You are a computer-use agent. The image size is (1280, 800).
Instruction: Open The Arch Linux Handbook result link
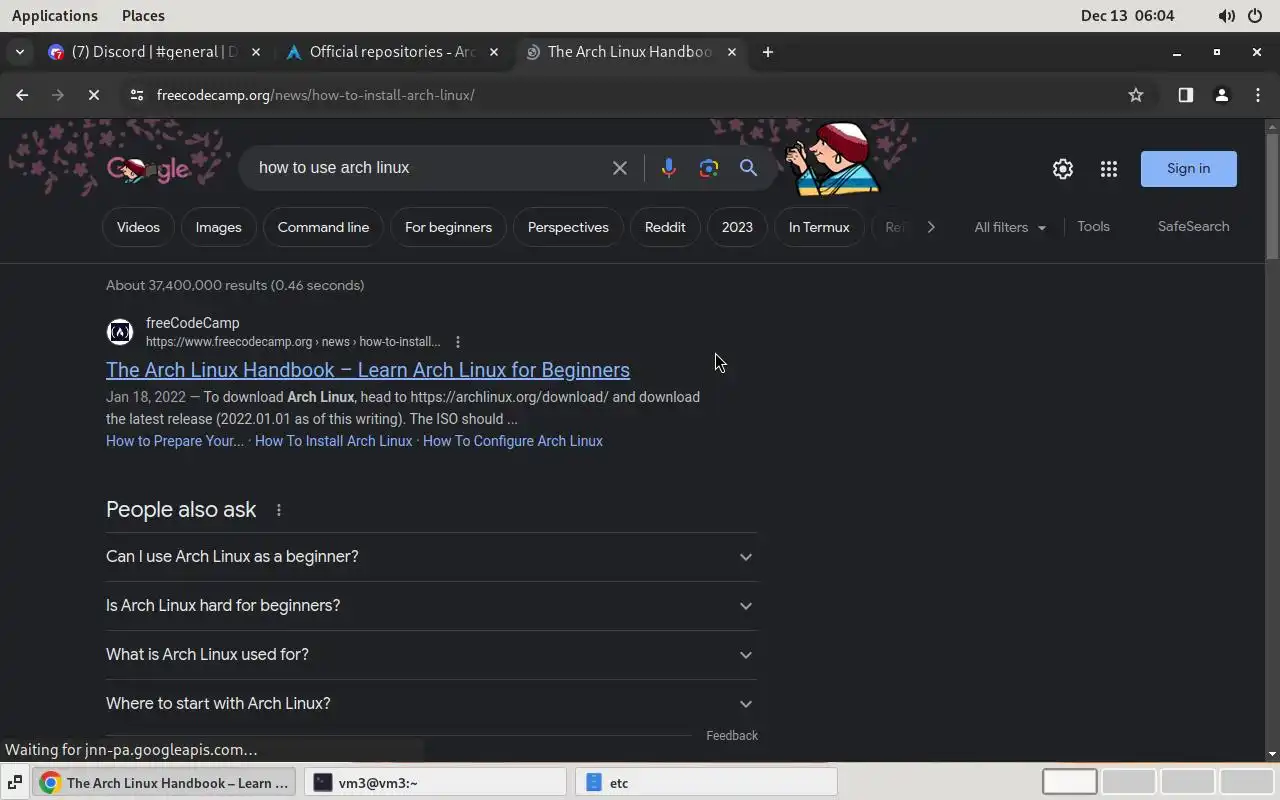(368, 370)
